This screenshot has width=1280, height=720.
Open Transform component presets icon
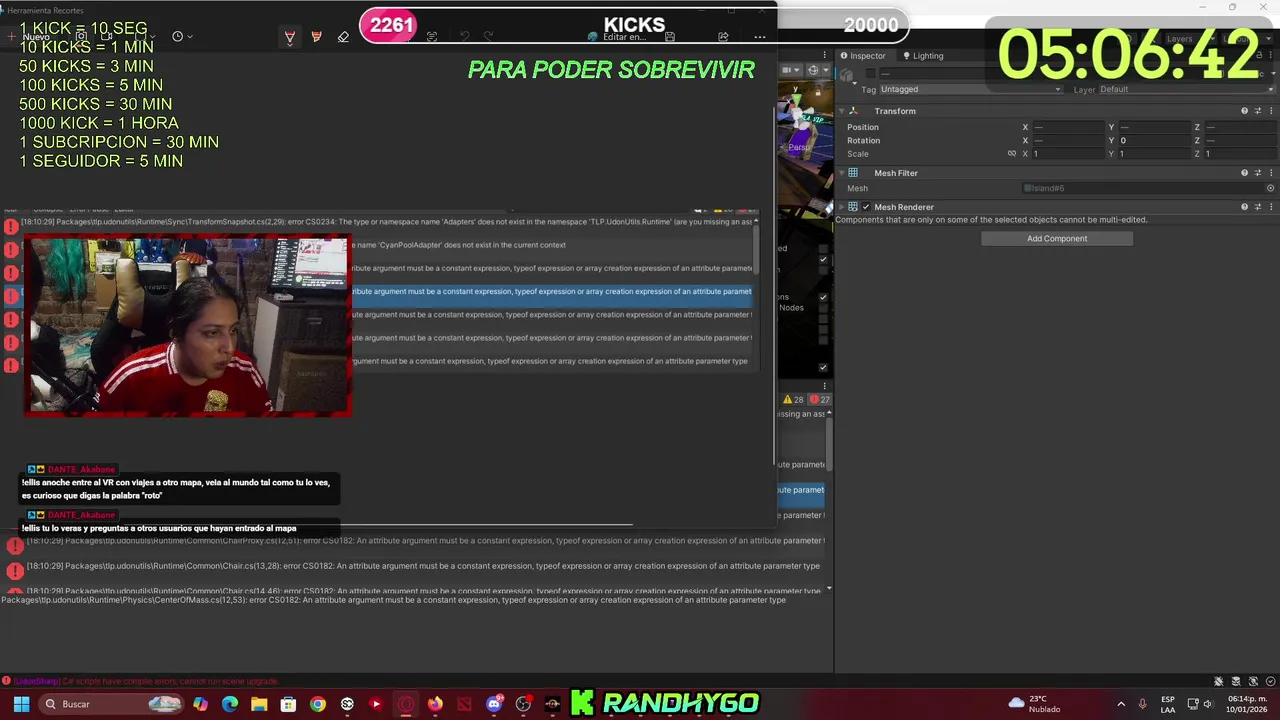click(1258, 111)
